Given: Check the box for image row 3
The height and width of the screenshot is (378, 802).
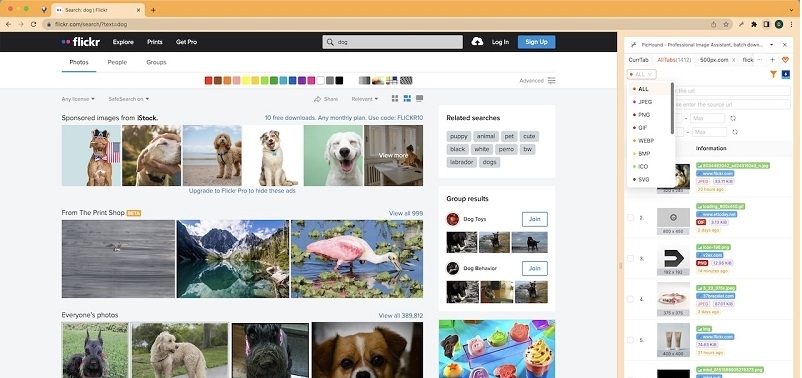Looking at the screenshot, I should coord(630,258).
